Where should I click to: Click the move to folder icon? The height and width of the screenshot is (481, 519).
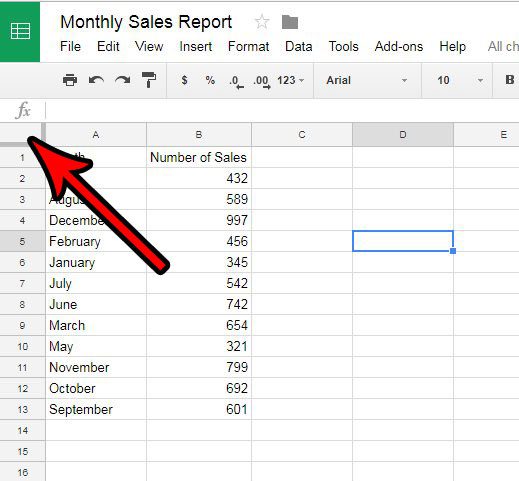pos(290,22)
